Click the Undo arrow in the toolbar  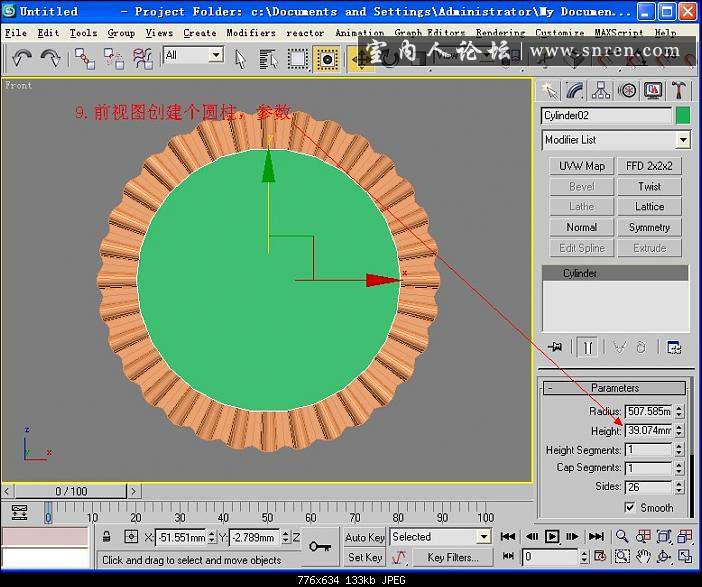pyautogui.click(x=22, y=57)
